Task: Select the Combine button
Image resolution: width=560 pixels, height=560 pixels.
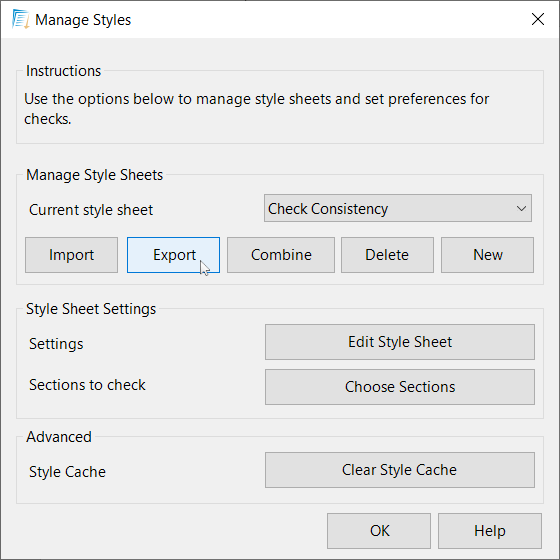Action: pyautogui.click(x=281, y=255)
